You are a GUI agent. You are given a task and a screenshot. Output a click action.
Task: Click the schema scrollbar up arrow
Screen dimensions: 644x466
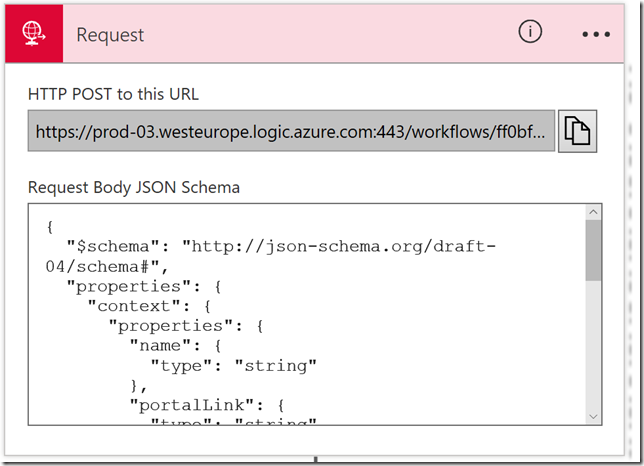click(593, 212)
